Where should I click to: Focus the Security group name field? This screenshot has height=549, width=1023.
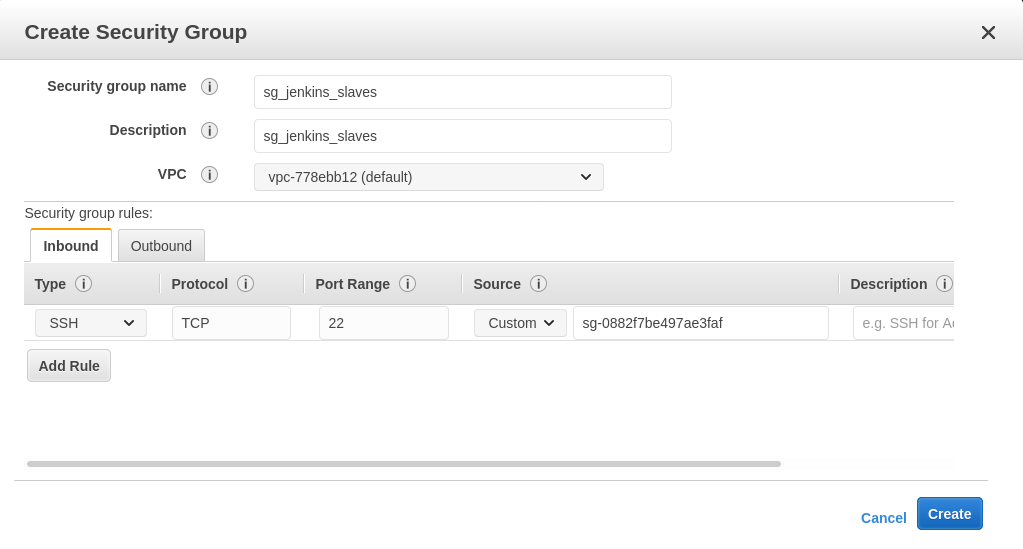(x=462, y=92)
